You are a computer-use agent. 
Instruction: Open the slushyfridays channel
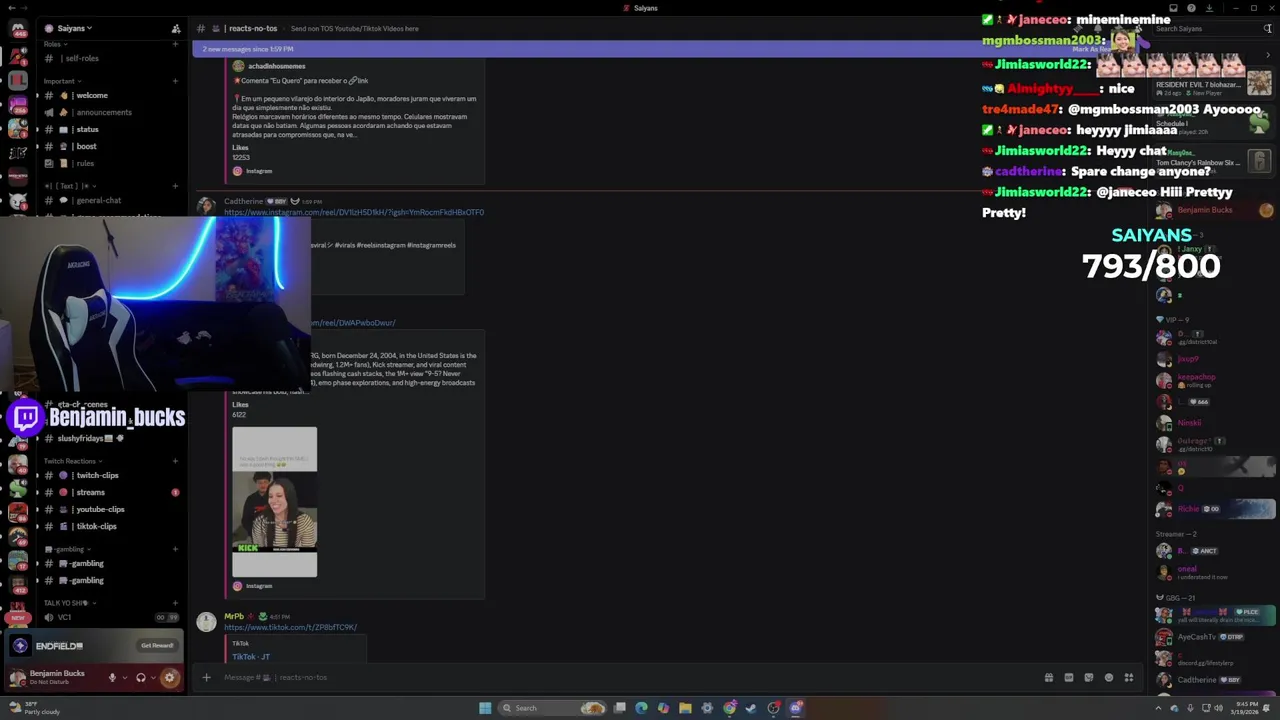pyautogui.click(x=90, y=438)
